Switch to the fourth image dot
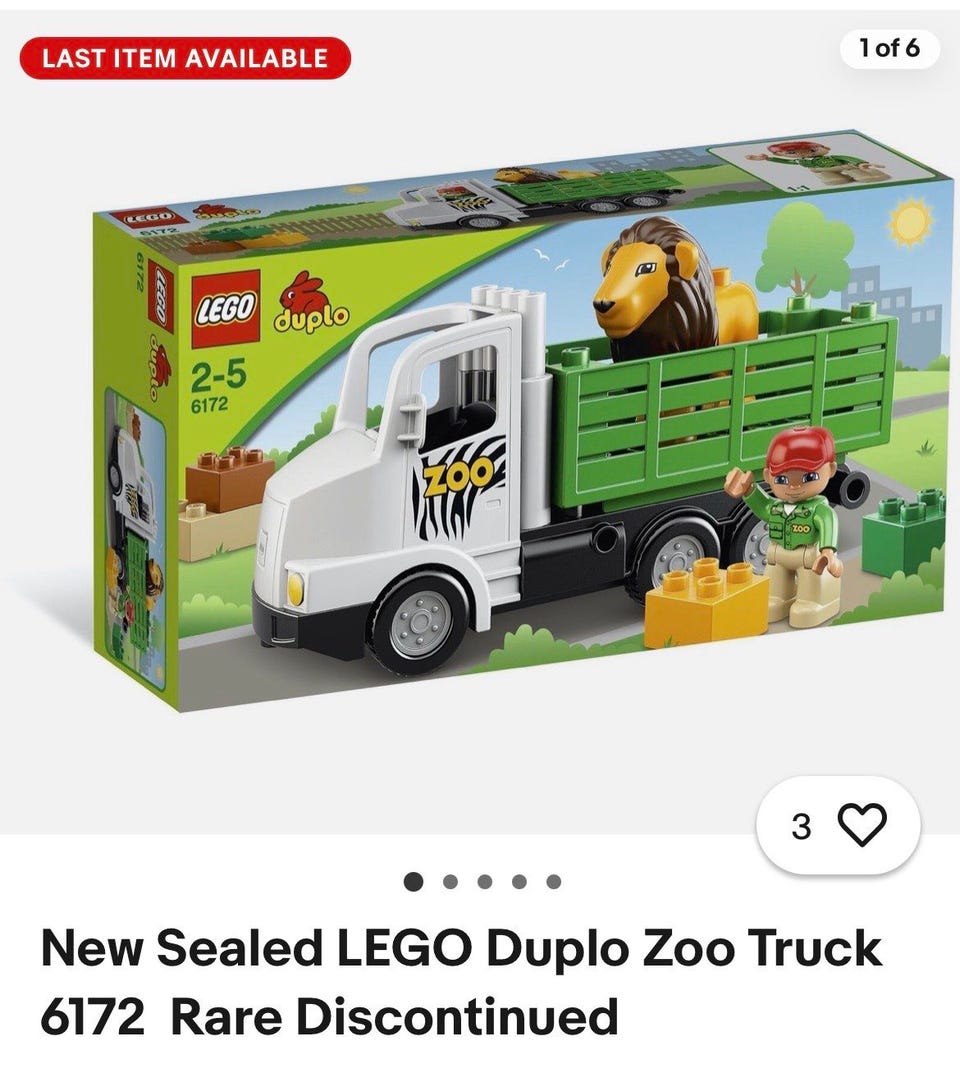This screenshot has height=1082, width=960. point(520,881)
